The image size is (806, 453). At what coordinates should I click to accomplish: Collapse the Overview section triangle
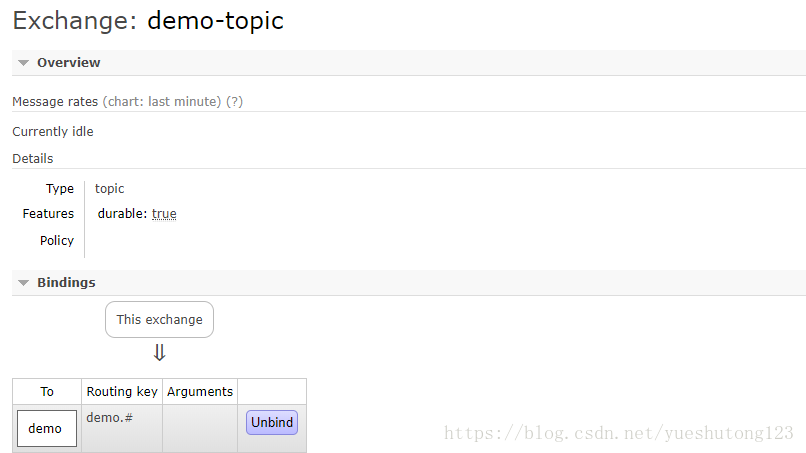pyautogui.click(x=23, y=63)
